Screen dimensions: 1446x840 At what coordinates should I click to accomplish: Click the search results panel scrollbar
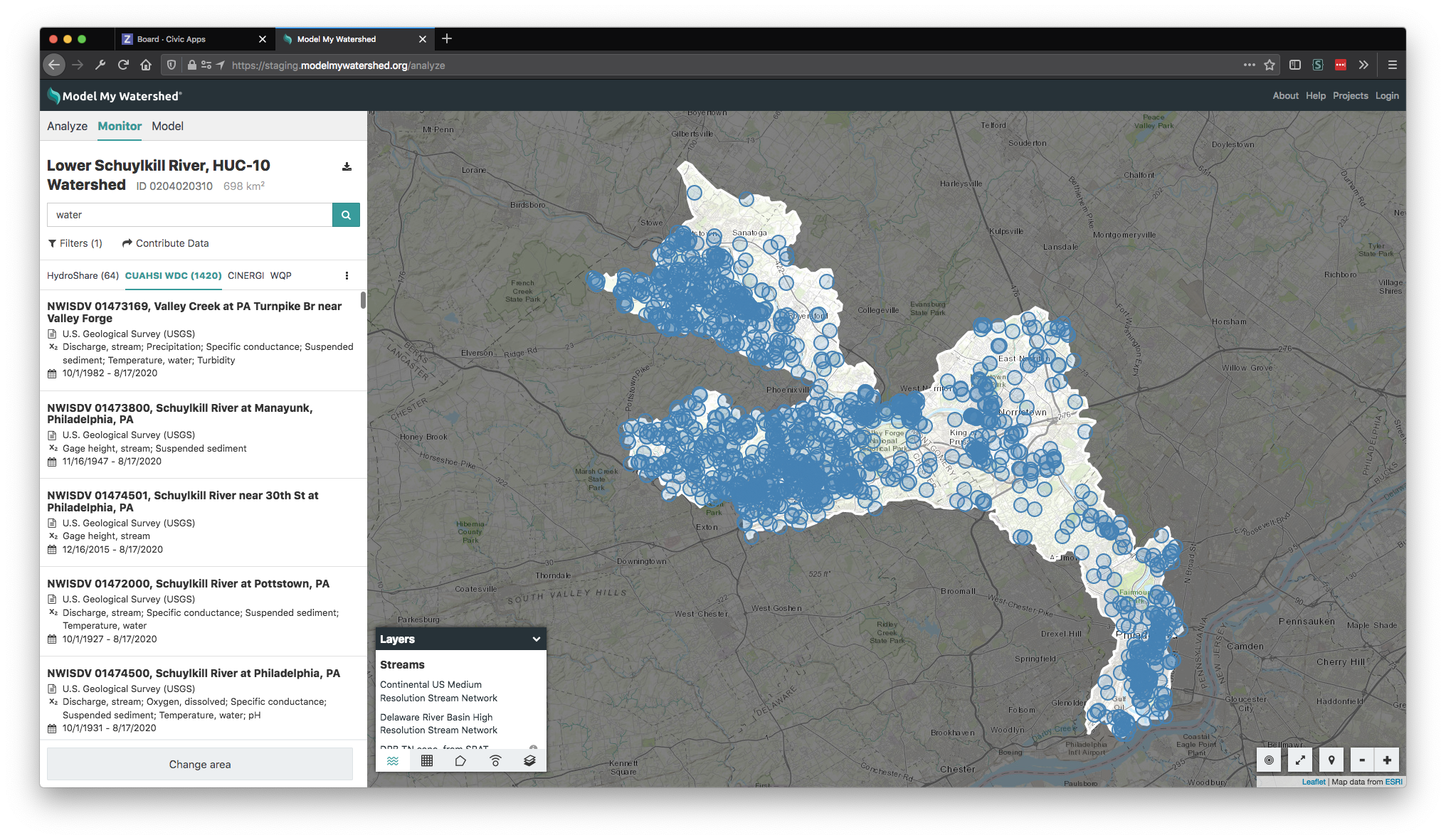pos(363,300)
